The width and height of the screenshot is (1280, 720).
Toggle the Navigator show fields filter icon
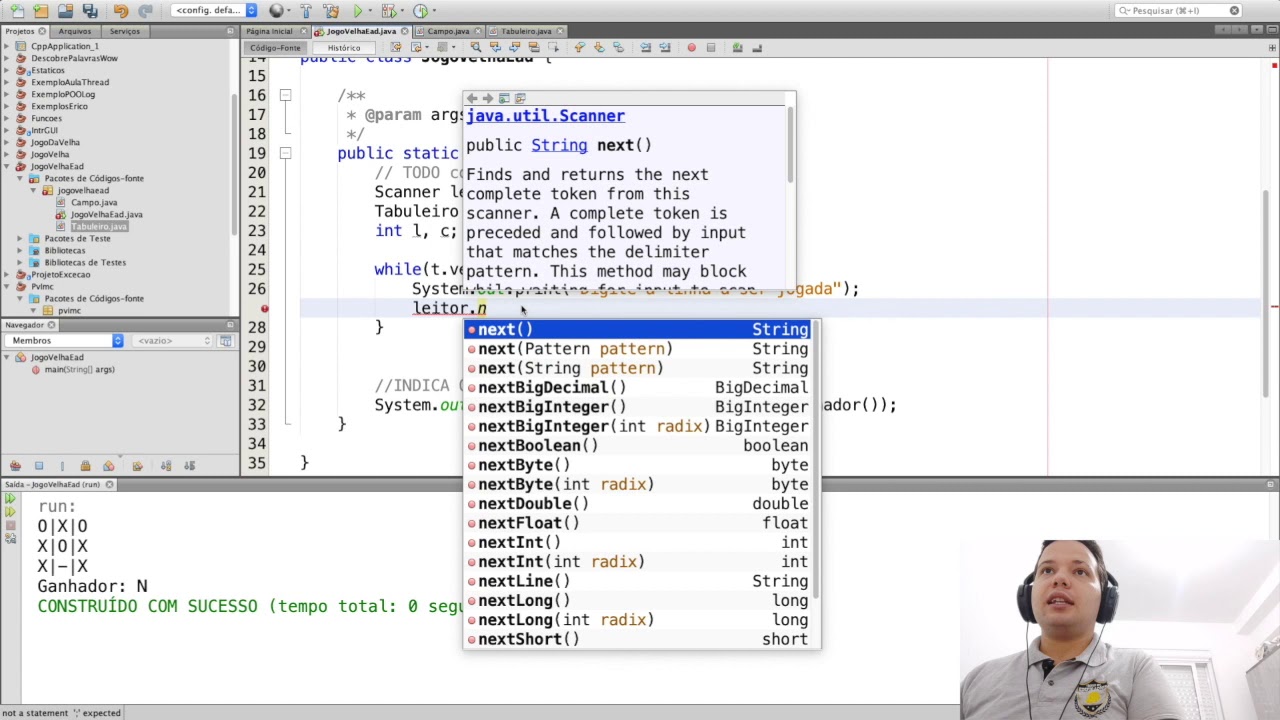39,466
